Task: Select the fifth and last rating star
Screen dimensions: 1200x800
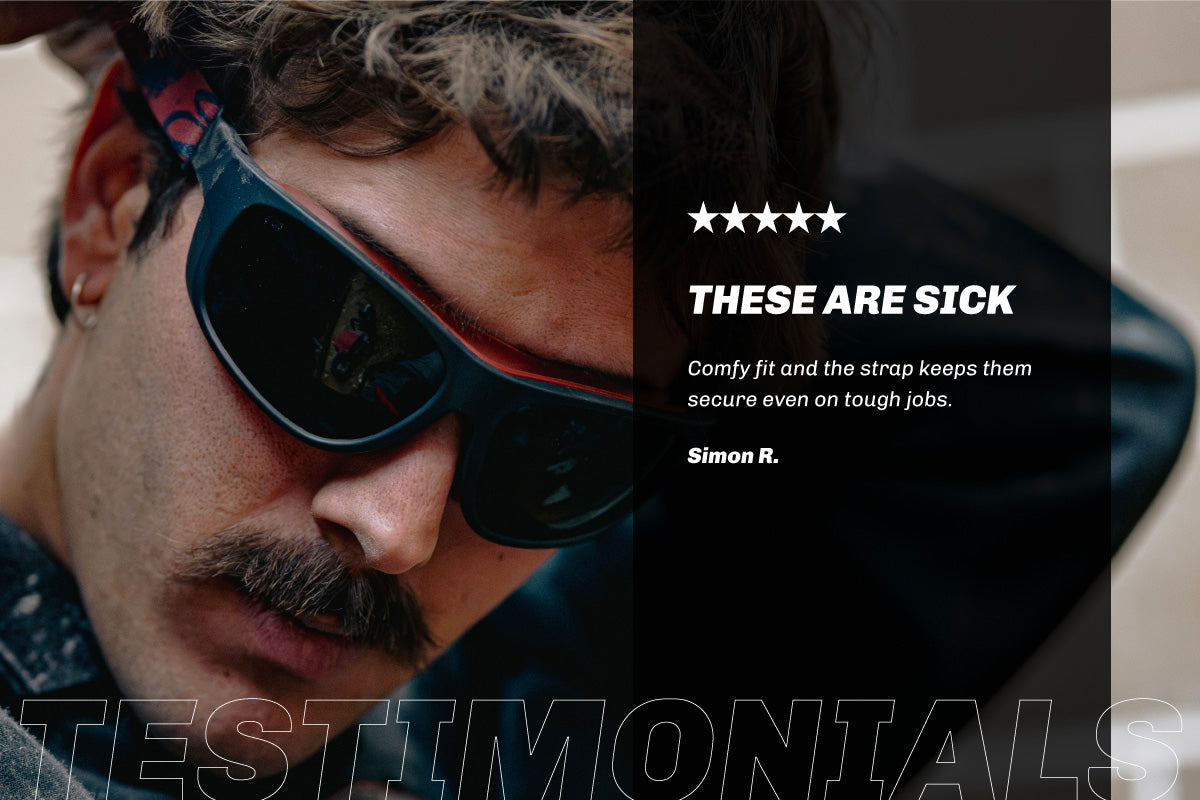Action: pyautogui.click(x=831, y=217)
